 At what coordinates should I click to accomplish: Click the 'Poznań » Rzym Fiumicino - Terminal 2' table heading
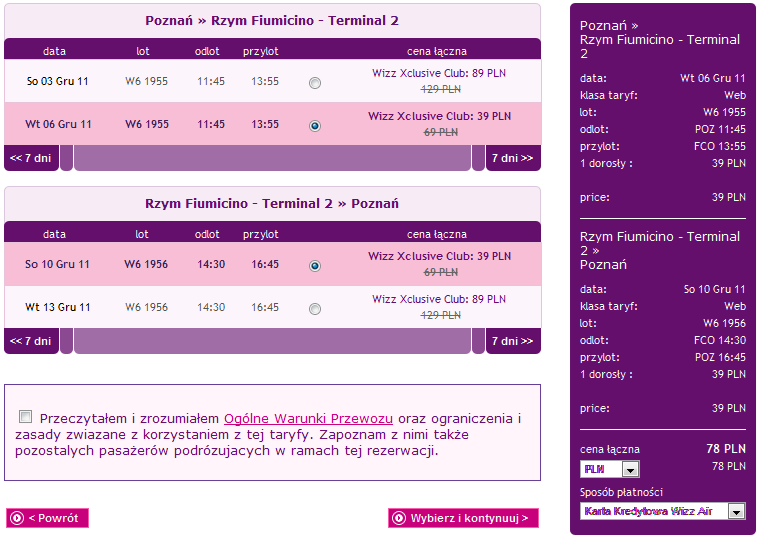click(272, 21)
